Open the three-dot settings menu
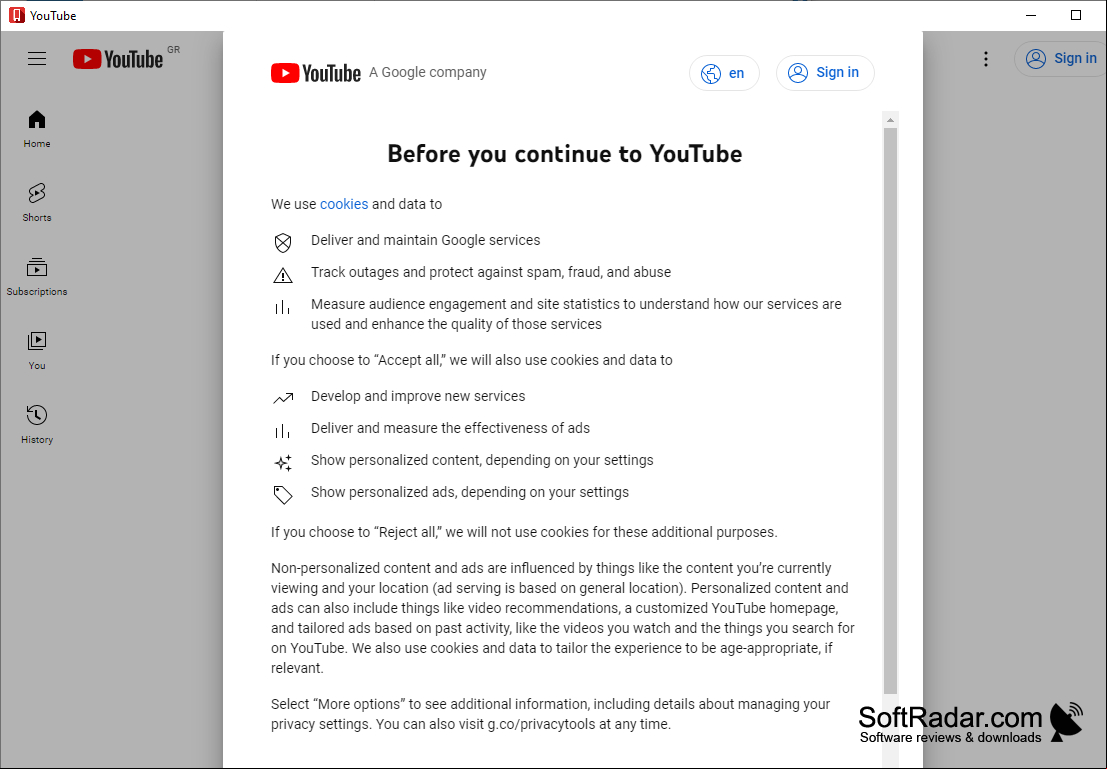This screenshot has width=1107, height=769. pos(986,59)
